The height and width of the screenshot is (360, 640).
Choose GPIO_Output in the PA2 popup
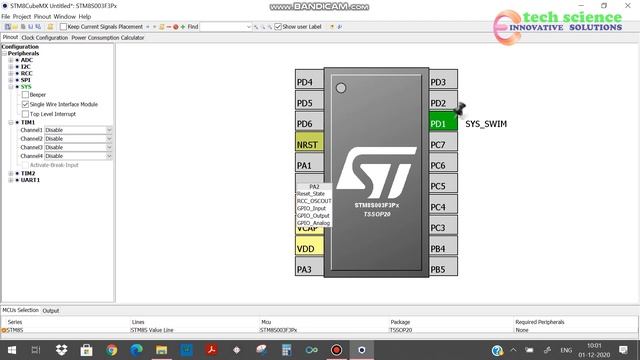(313, 216)
